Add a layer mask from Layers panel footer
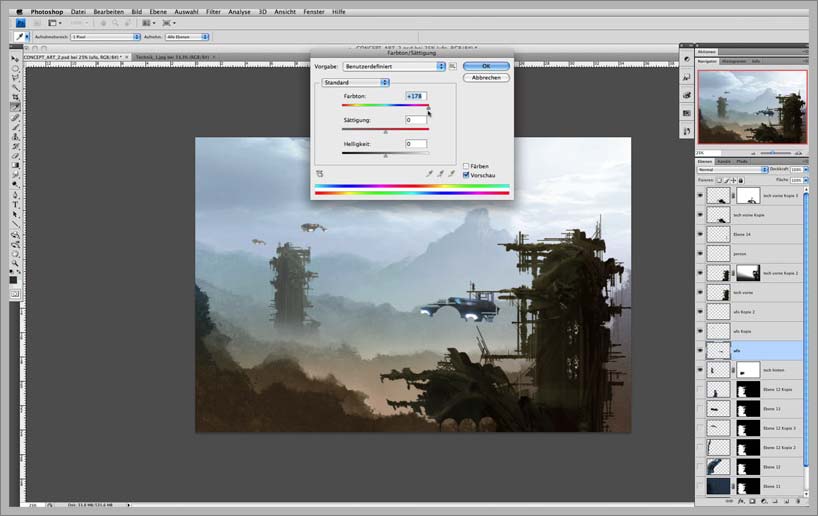818x516 pixels. coord(752,501)
